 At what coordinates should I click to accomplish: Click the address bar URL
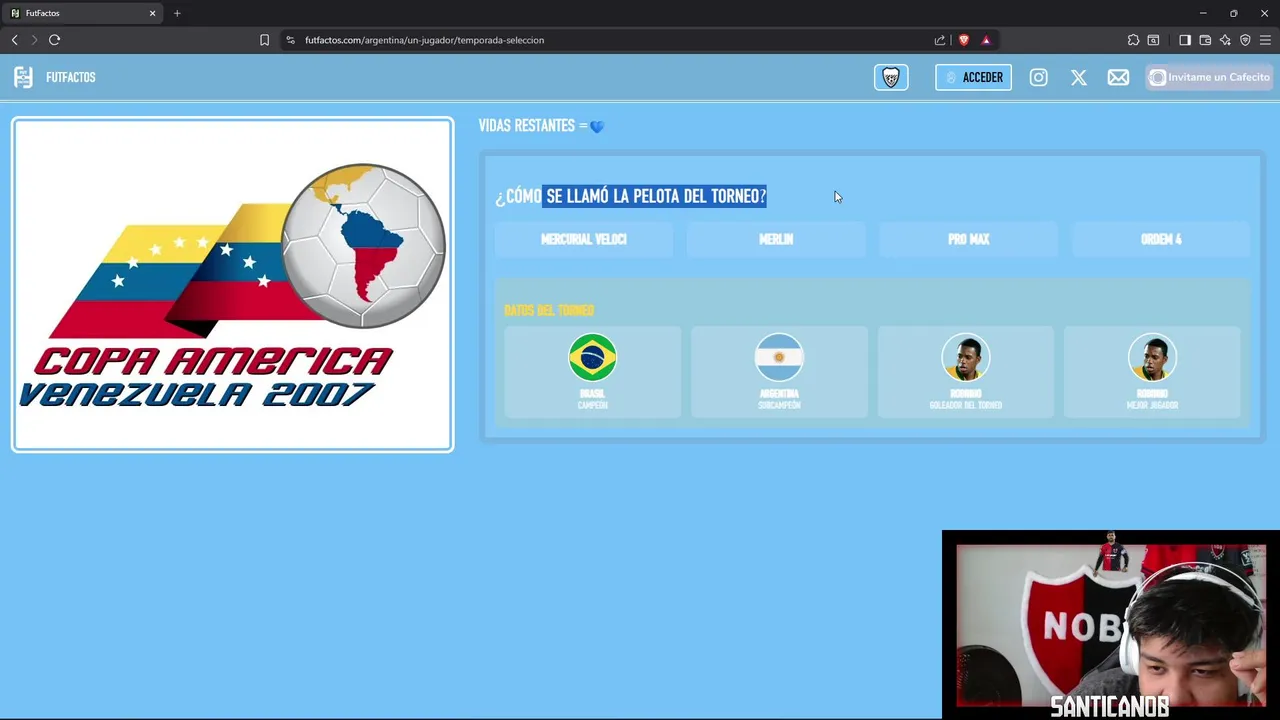tap(424, 40)
